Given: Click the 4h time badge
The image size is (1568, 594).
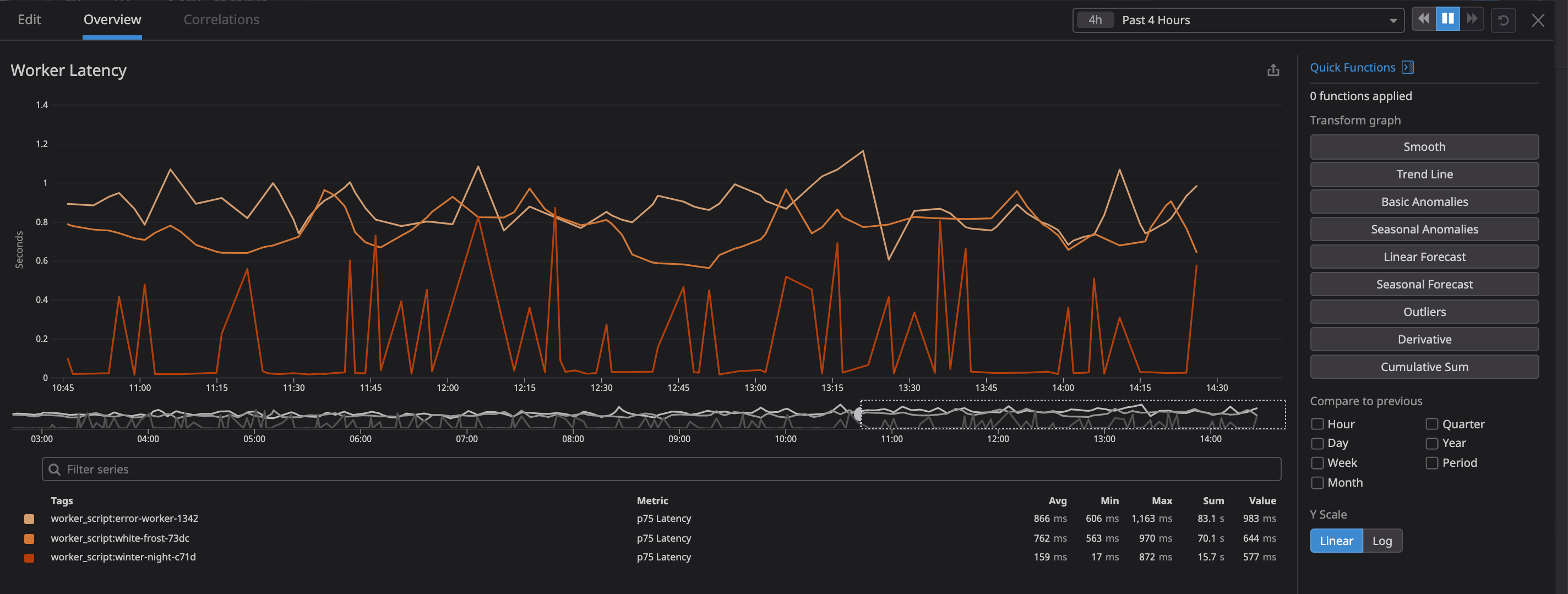Looking at the screenshot, I should 1095,19.
